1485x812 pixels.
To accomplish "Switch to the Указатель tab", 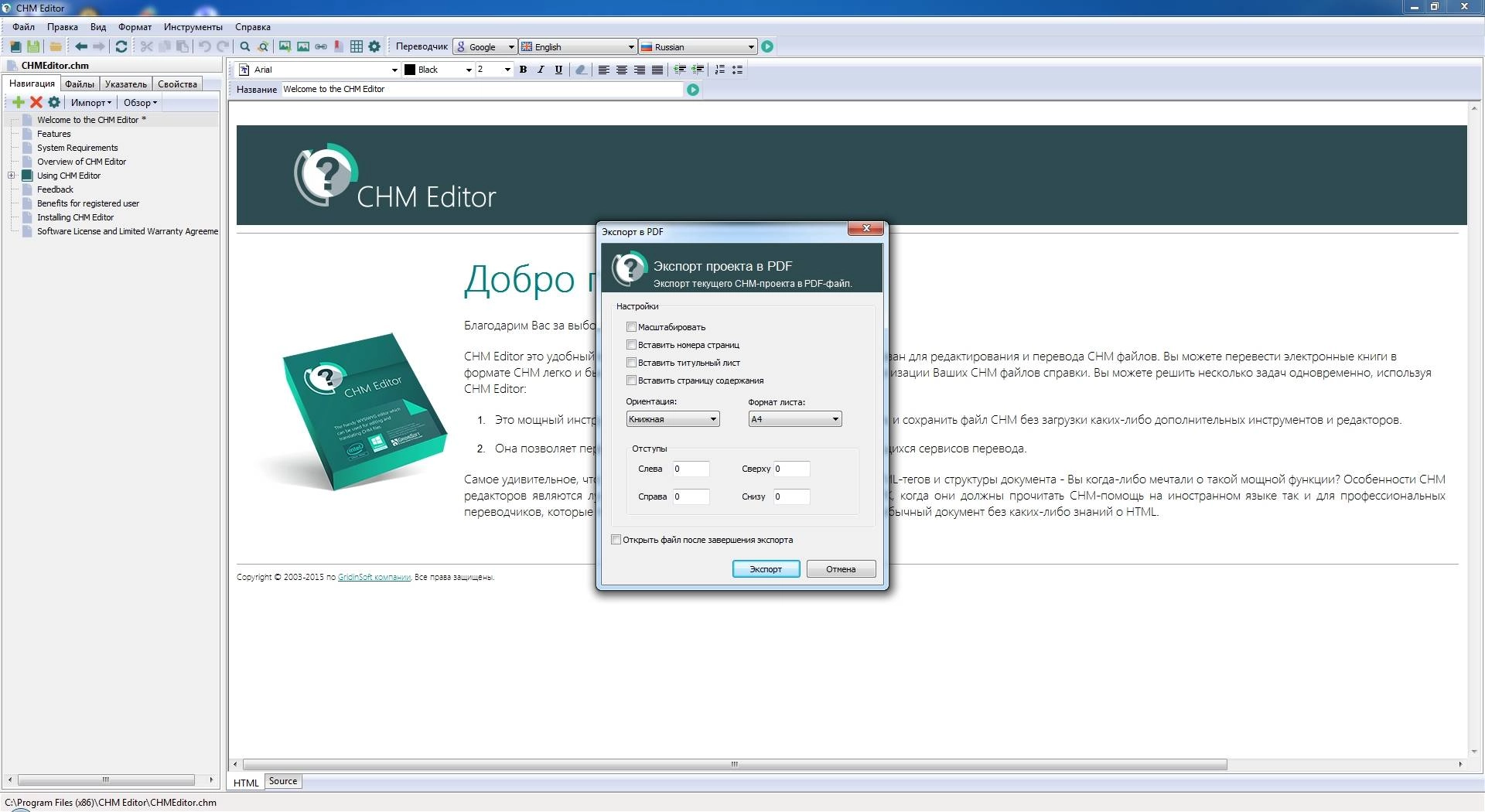I will click(126, 84).
